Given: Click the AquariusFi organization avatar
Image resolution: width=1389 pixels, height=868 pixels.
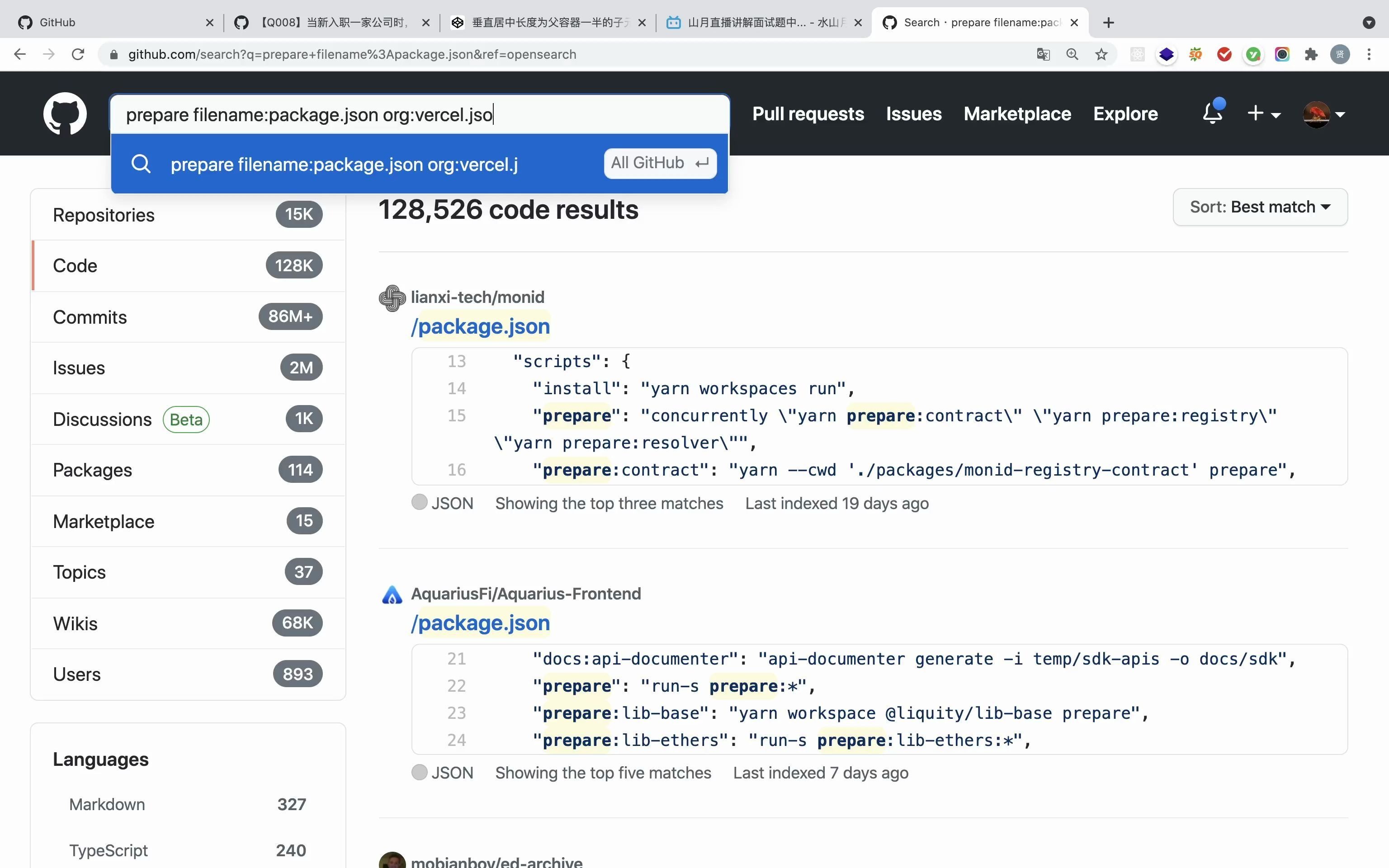Looking at the screenshot, I should (392, 595).
